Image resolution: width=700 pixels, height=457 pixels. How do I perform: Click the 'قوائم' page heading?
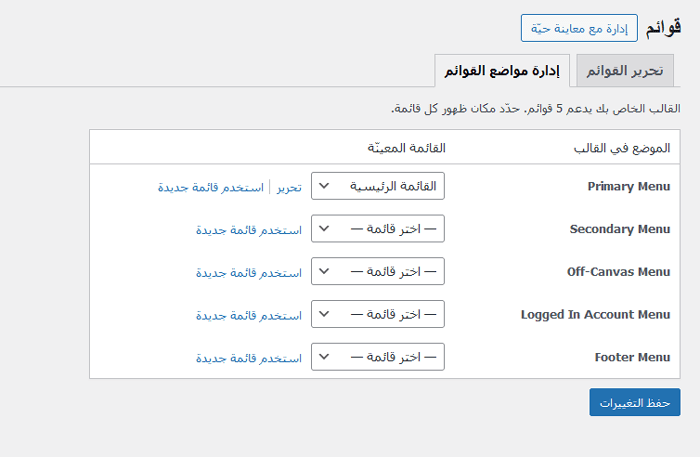663,27
